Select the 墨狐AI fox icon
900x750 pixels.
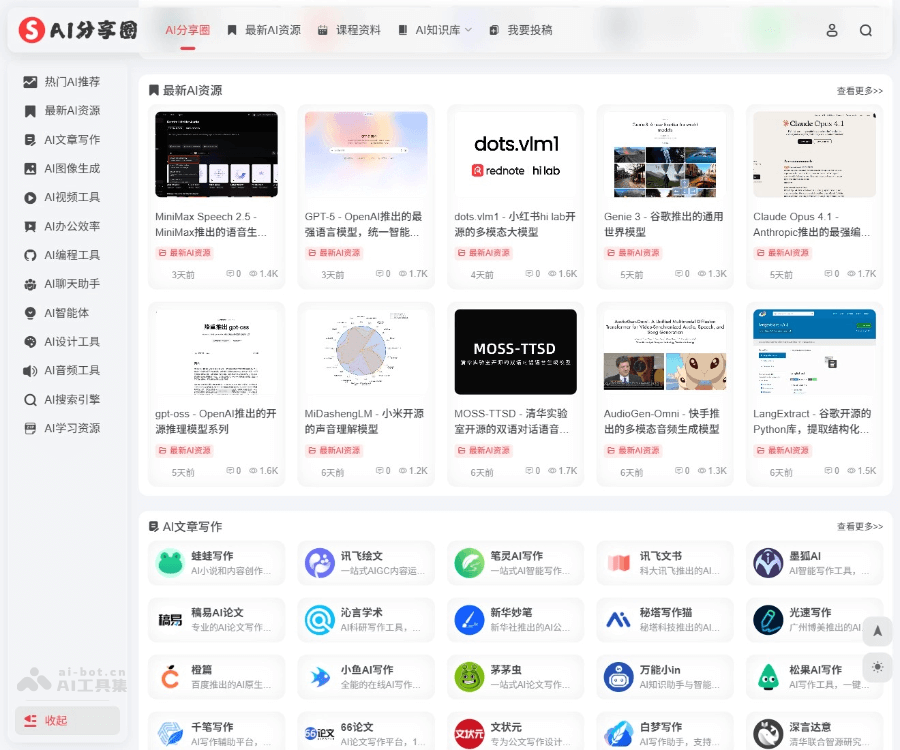click(768, 563)
